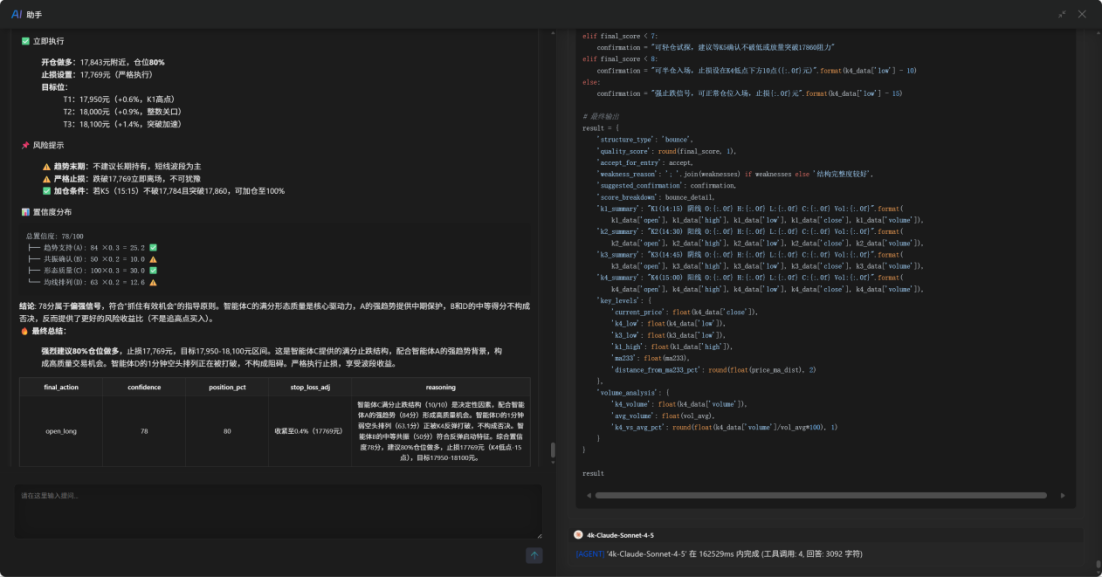
Task: Click the send arrow button
Action: 534,555
